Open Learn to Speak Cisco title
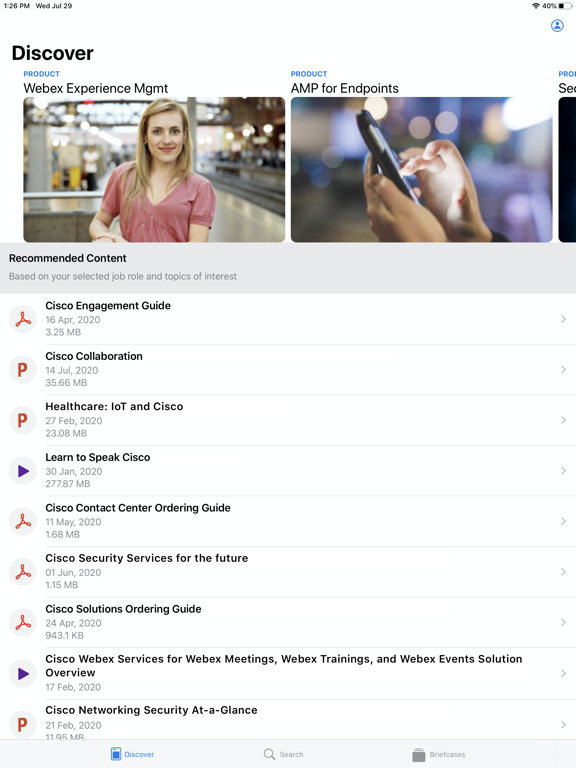Screen dimensions: 576x768 (98, 457)
